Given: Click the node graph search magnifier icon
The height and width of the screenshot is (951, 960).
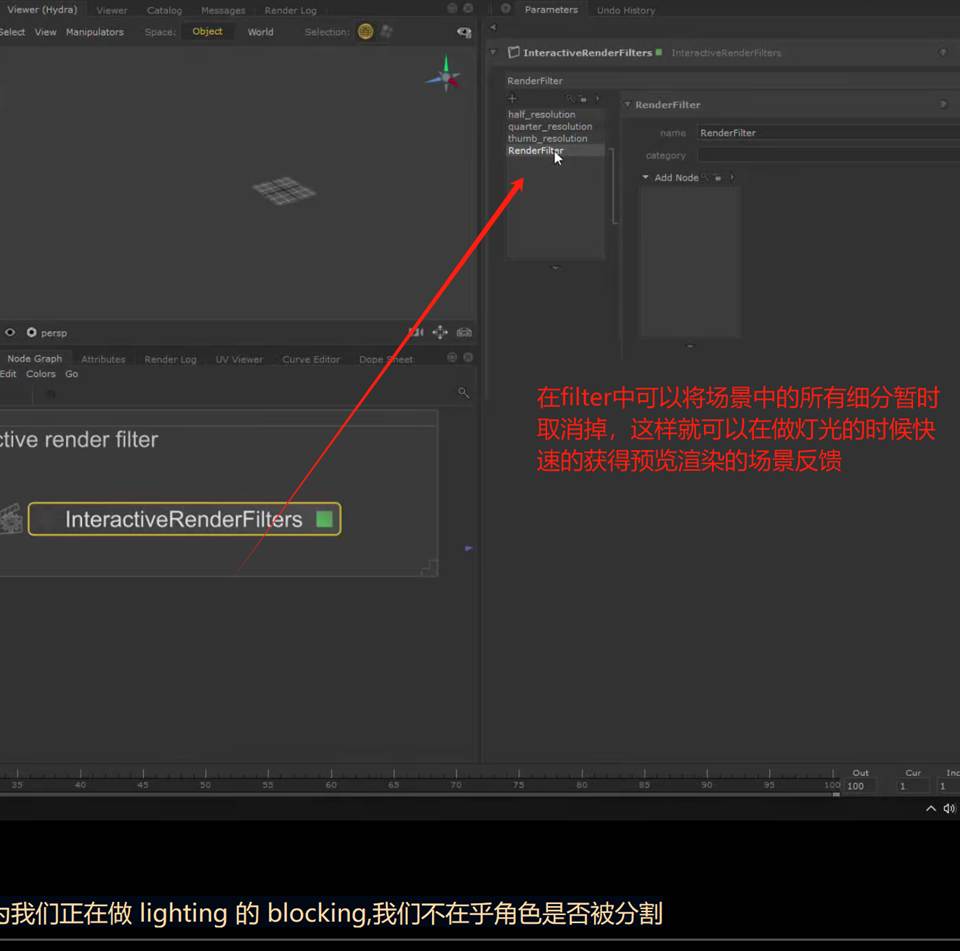Looking at the screenshot, I should [x=463, y=393].
